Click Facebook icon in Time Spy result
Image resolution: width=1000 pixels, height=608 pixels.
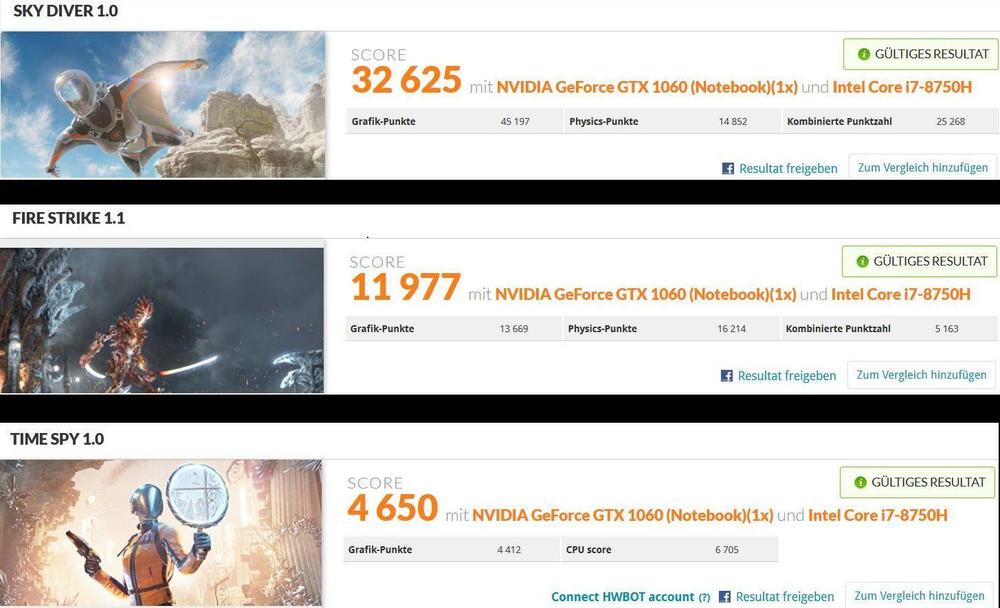coord(724,597)
